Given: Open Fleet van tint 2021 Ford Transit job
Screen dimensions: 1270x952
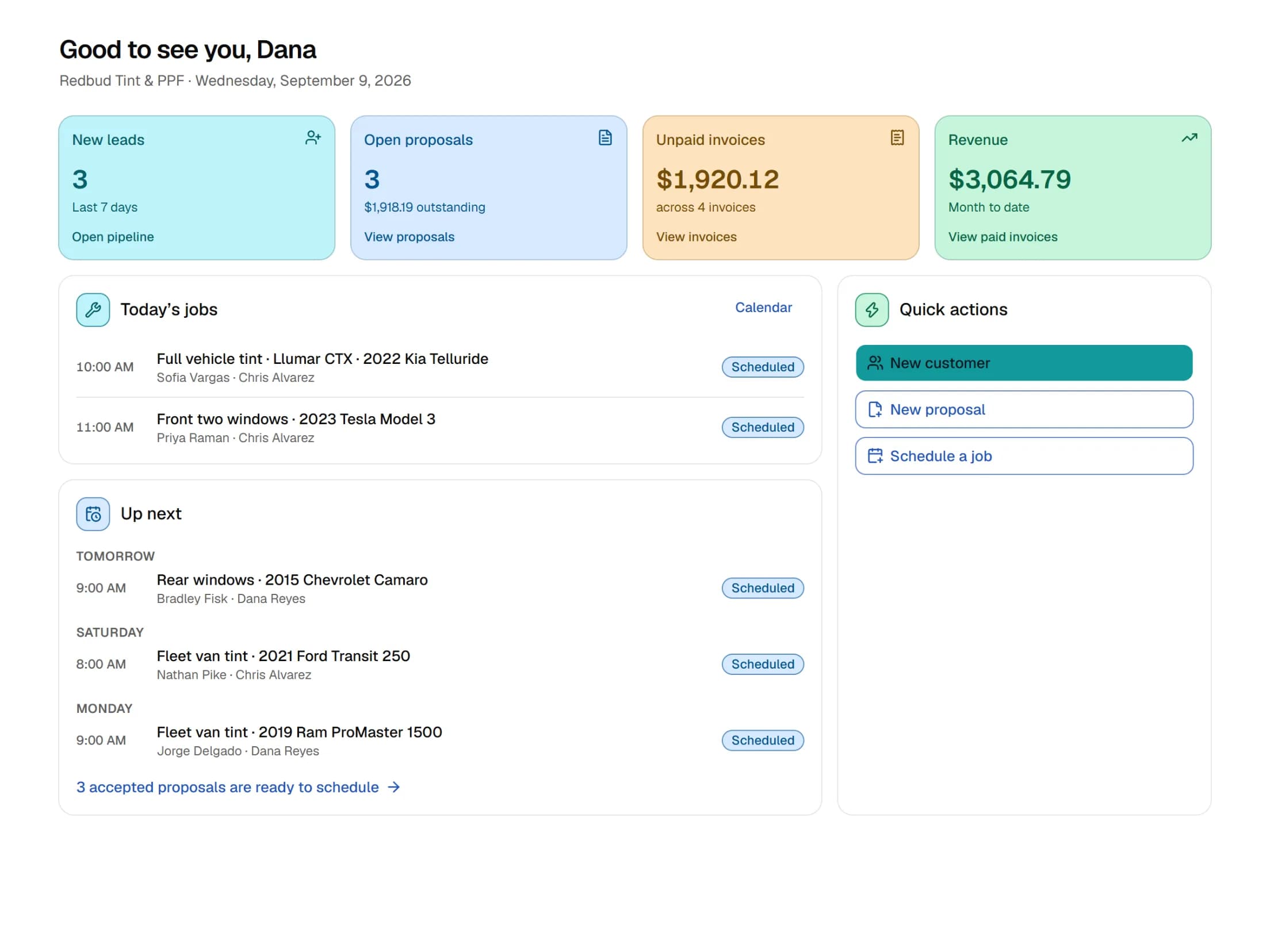Looking at the screenshot, I should pos(283,656).
